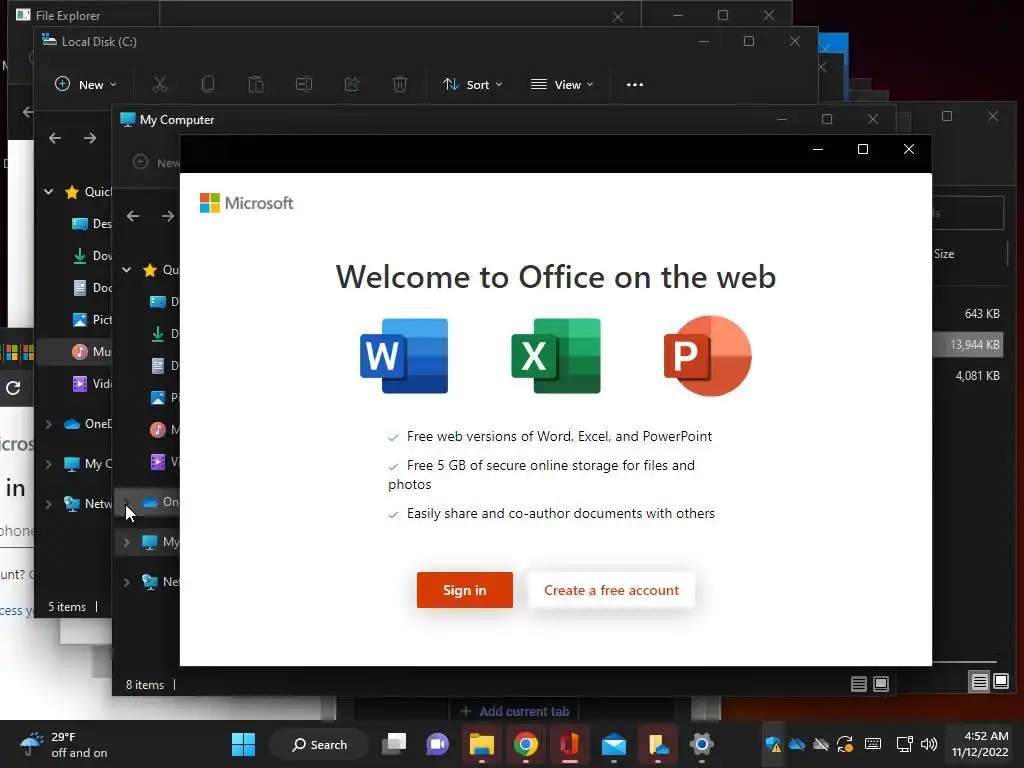Click the Size column header

pos(944,254)
